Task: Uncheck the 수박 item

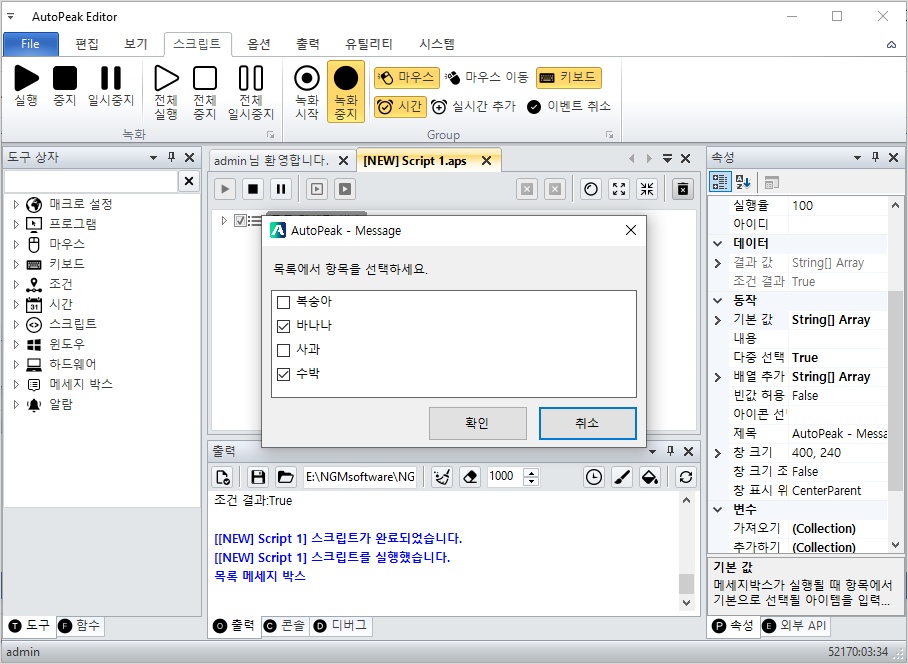Action: pos(283,375)
